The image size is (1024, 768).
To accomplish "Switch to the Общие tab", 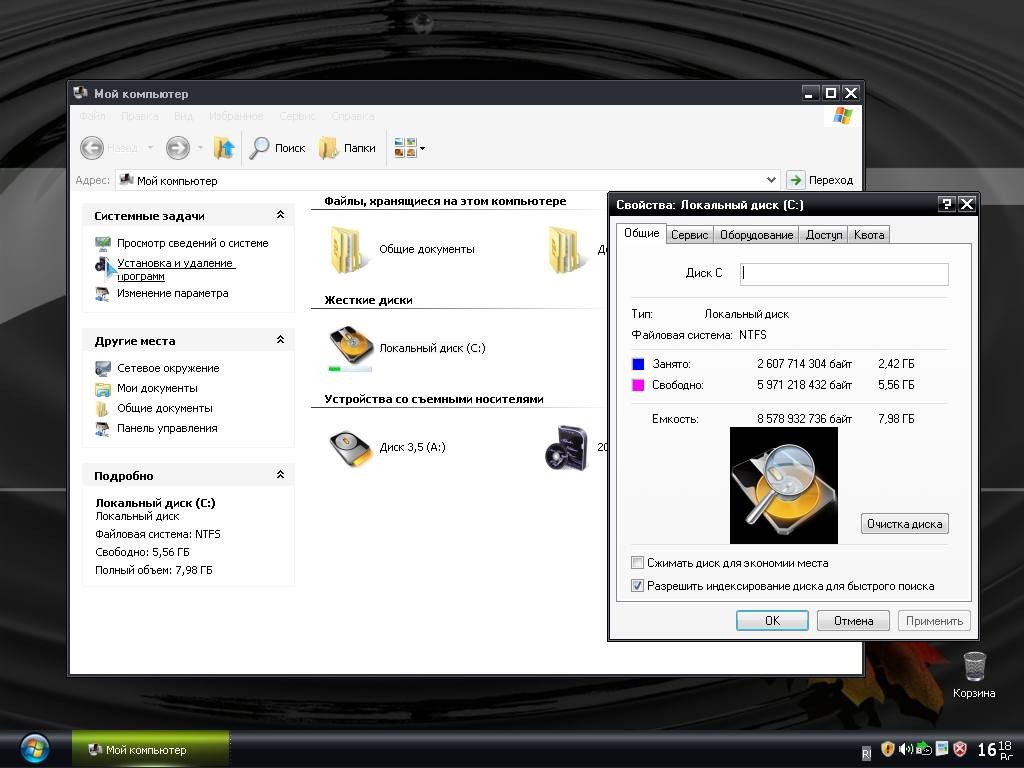I will 641,233.
